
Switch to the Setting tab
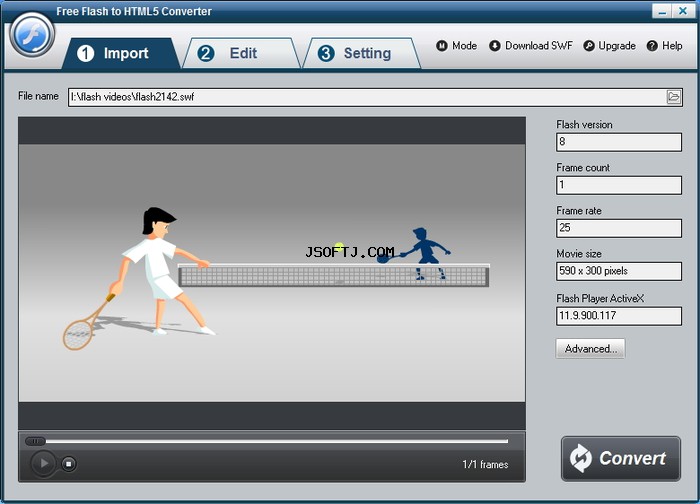click(x=361, y=53)
